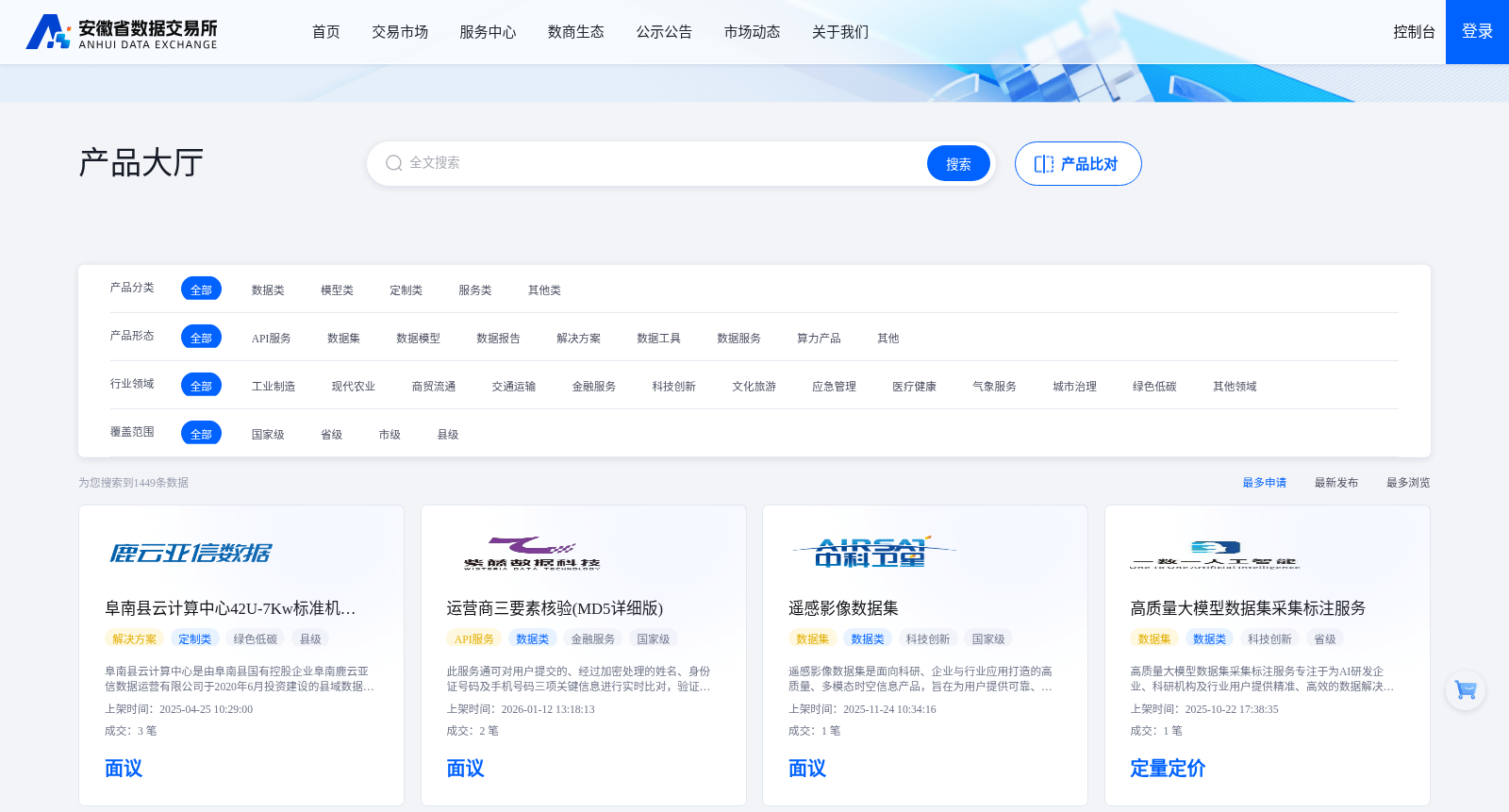
Task: Filter industry by 气象服务
Action: click(x=995, y=387)
